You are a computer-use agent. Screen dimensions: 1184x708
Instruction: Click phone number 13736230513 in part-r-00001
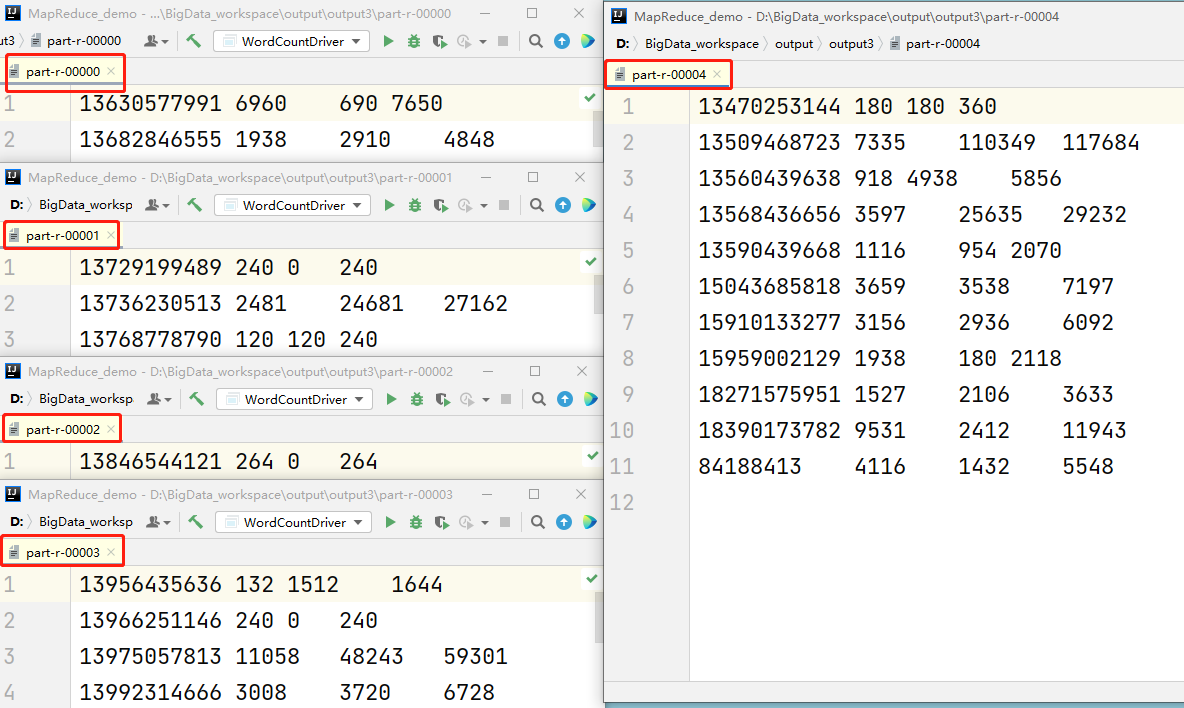click(x=150, y=303)
